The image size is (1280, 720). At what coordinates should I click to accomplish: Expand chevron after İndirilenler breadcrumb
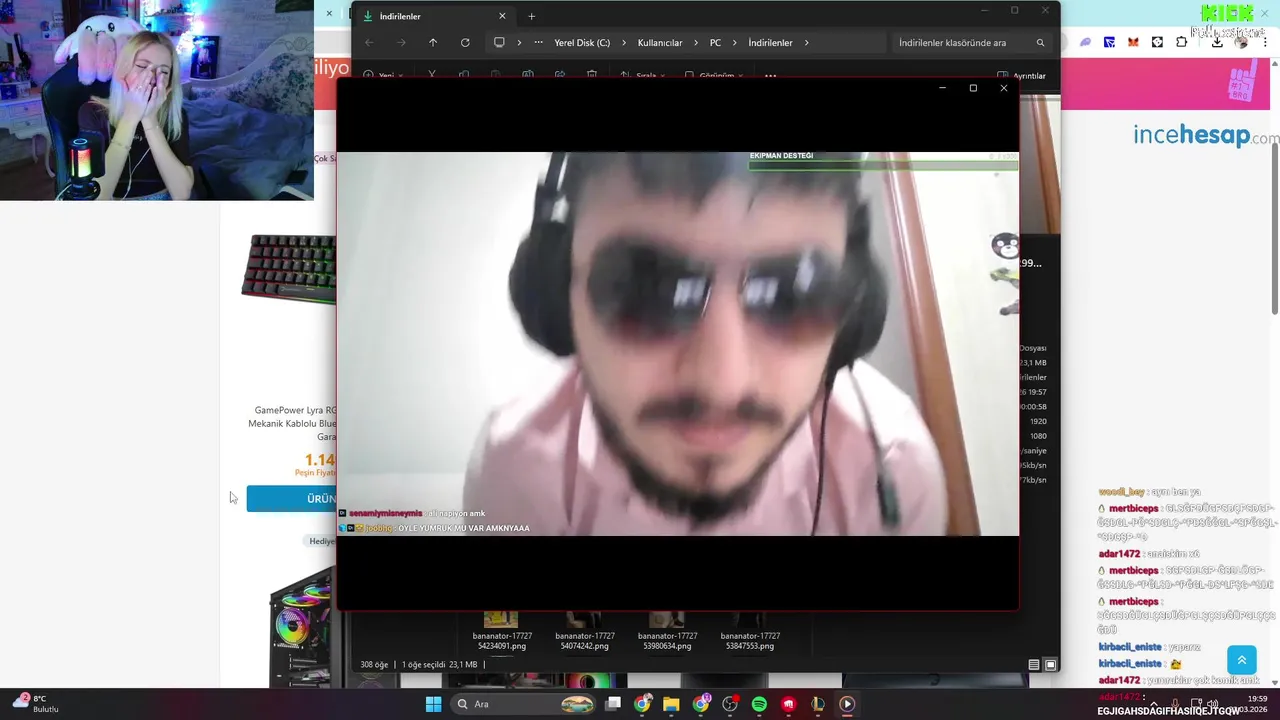click(x=806, y=43)
